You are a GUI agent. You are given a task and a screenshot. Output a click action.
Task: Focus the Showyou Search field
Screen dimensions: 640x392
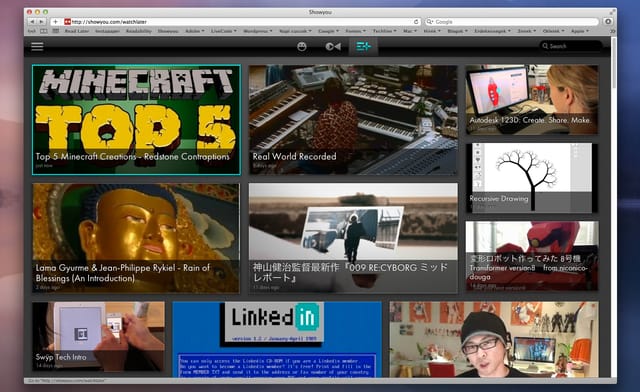(571, 46)
